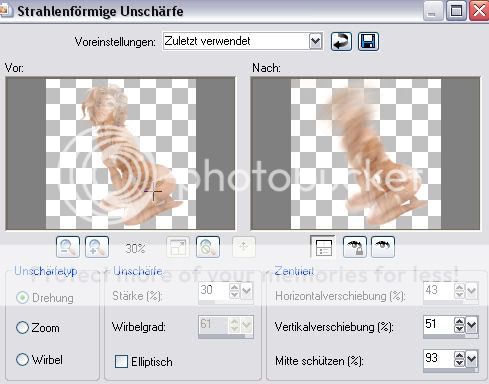Click the save preset floppy disk icon
Screen dimensions: 489x384
(x=368, y=42)
